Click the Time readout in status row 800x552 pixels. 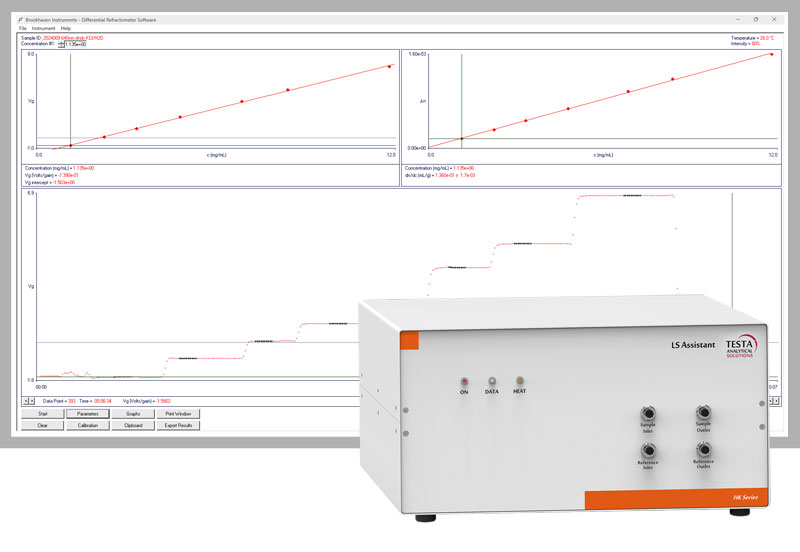click(x=95, y=402)
